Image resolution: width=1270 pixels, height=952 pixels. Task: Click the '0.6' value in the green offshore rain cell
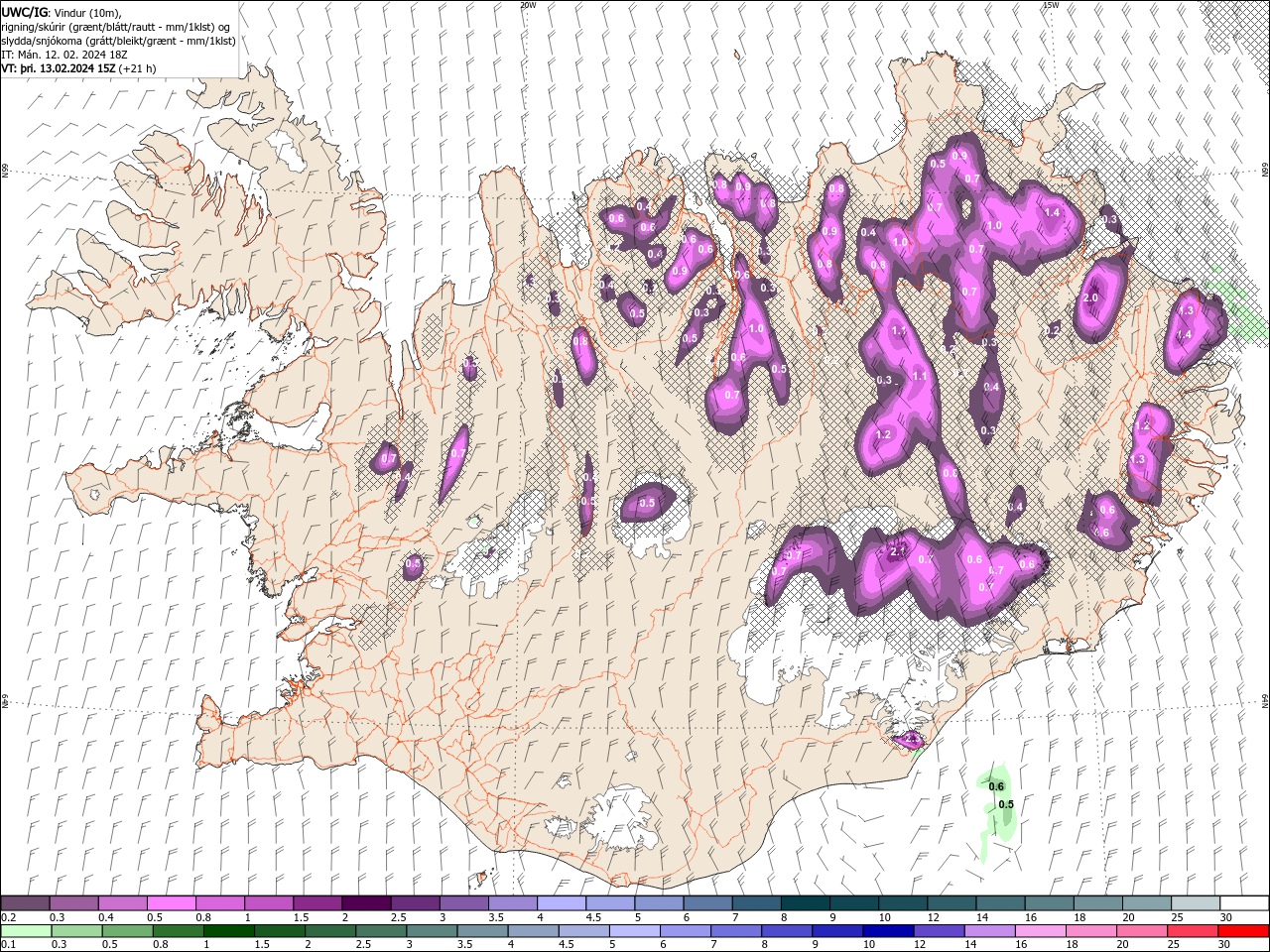pos(996,786)
